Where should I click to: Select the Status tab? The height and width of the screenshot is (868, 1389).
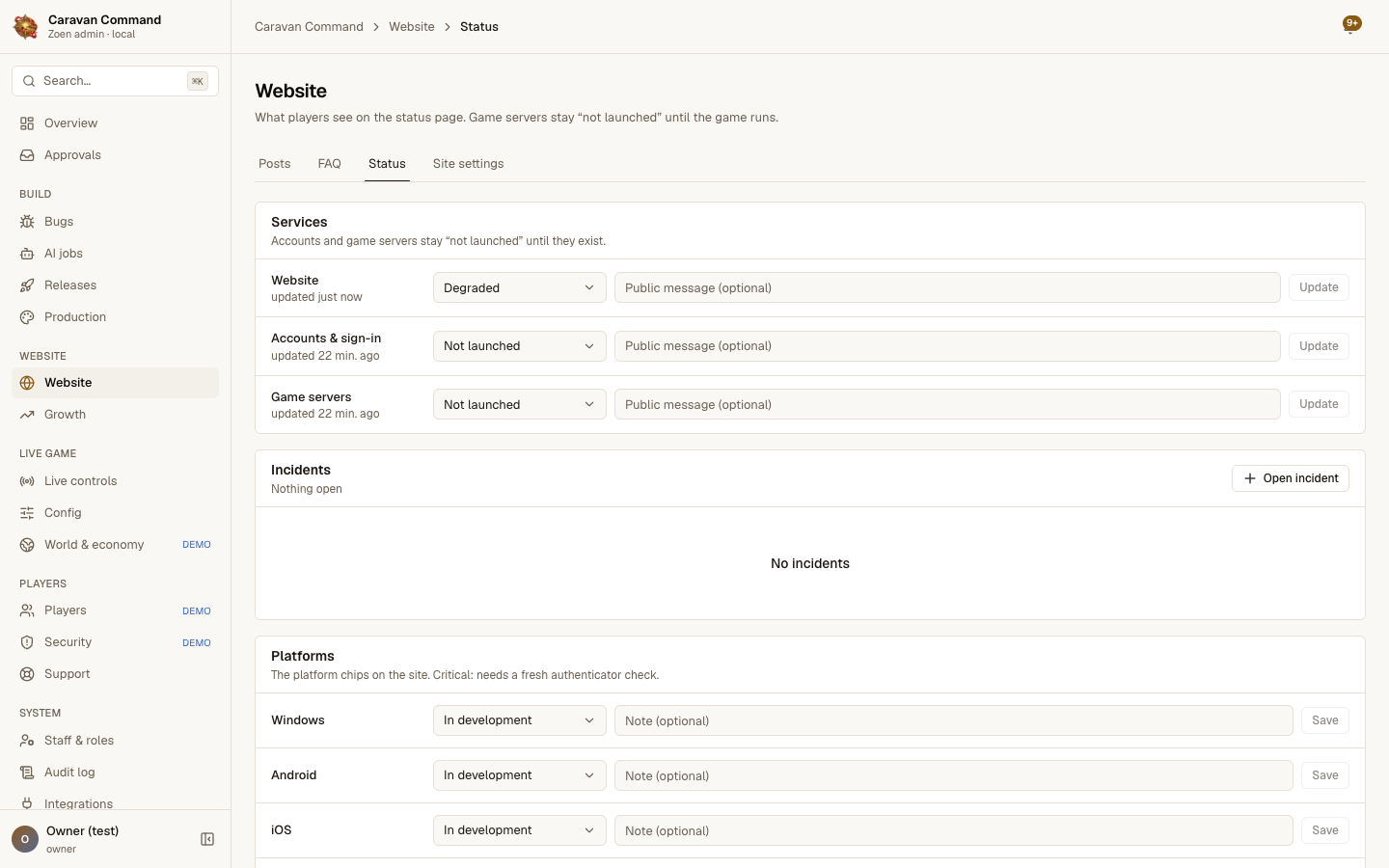point(387,164)
